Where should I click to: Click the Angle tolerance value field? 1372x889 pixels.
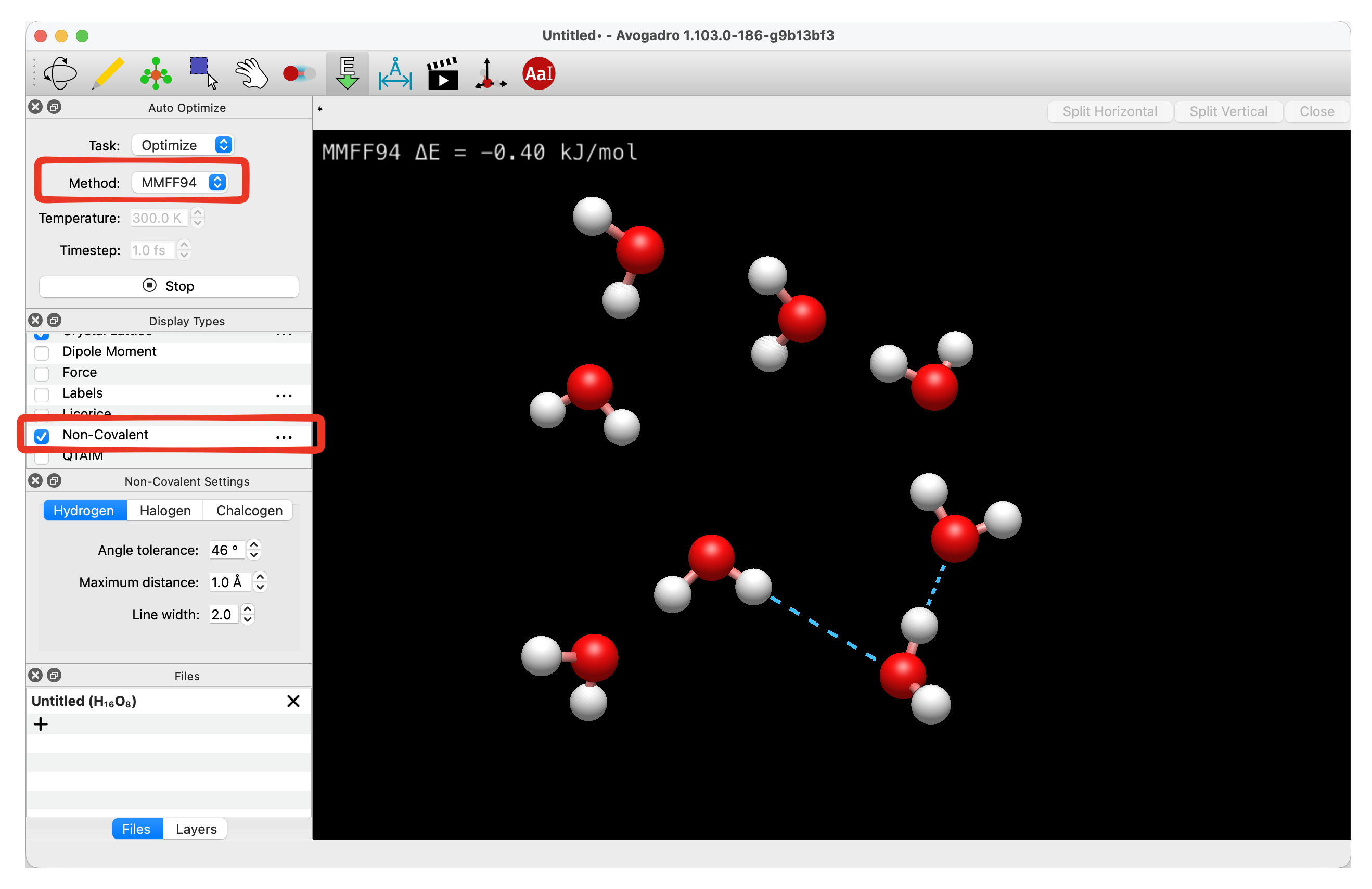[x=226, y=550]
